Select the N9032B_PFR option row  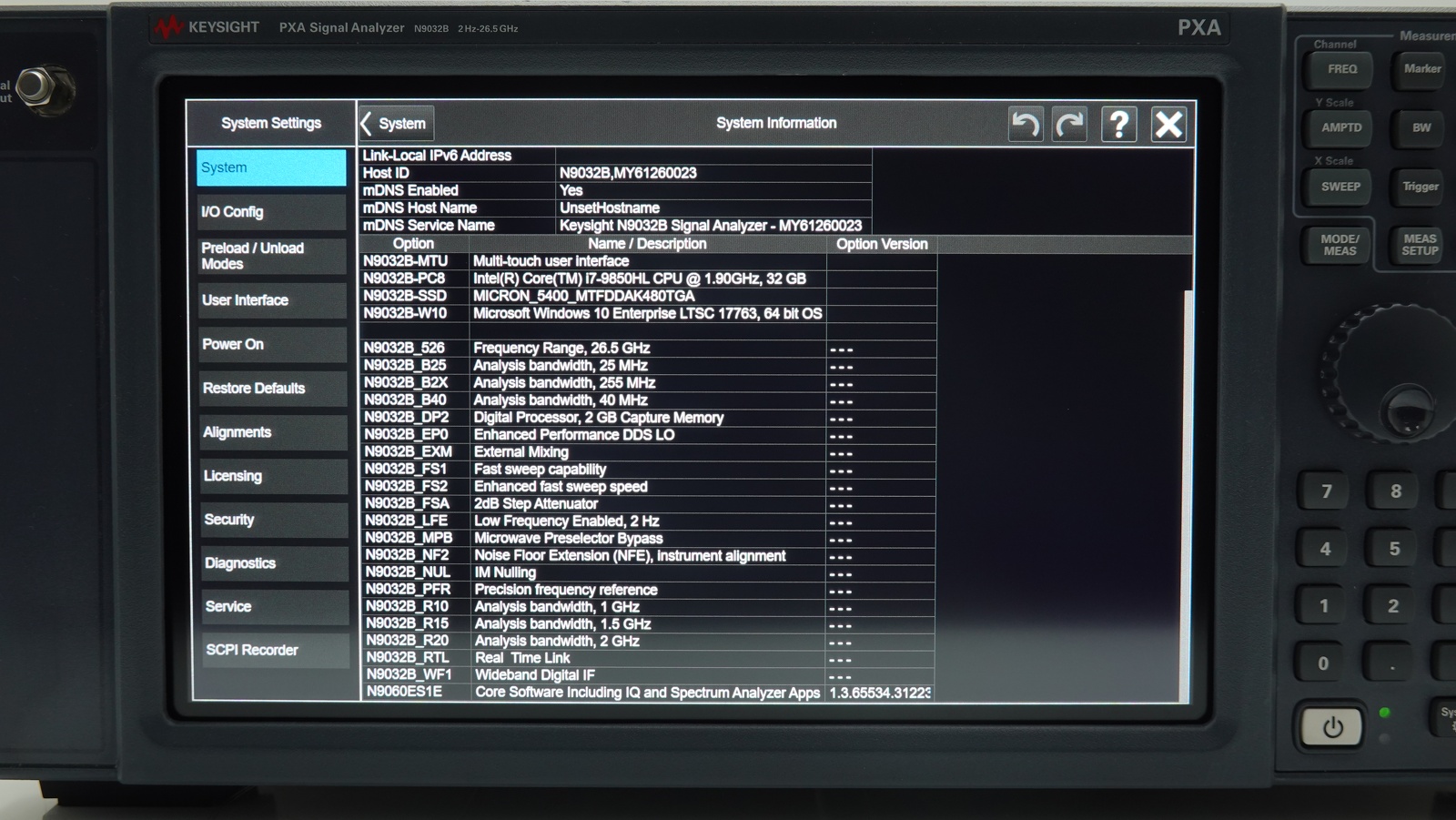point(648,590)
